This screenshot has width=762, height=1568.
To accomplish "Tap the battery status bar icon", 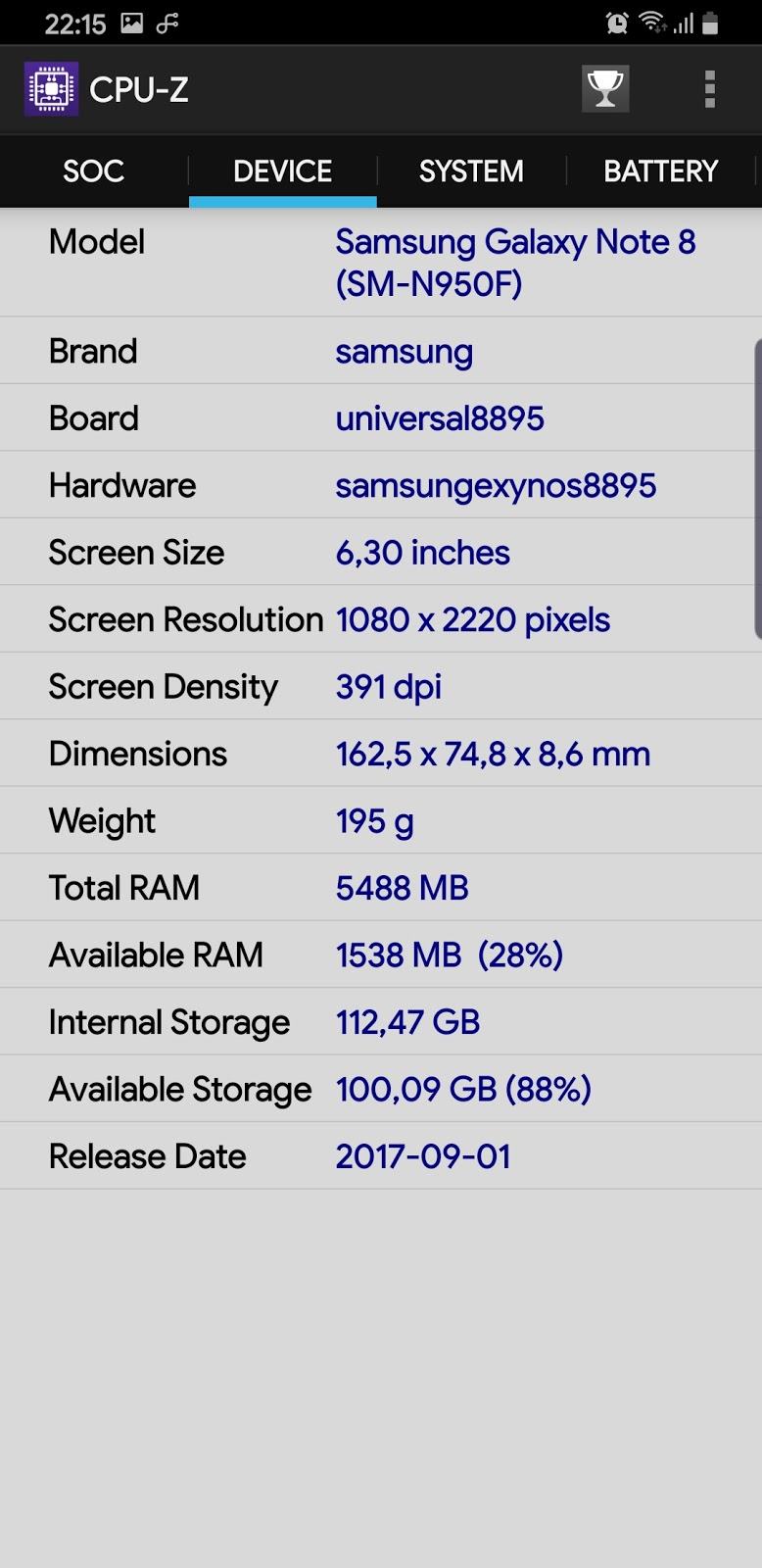I will pos(711,23).
